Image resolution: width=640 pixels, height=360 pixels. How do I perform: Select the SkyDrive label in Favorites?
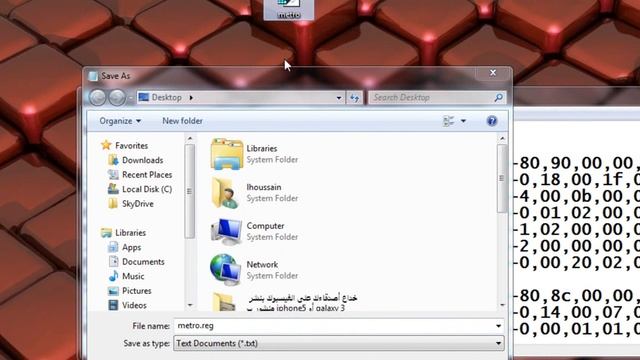[138, 204]
